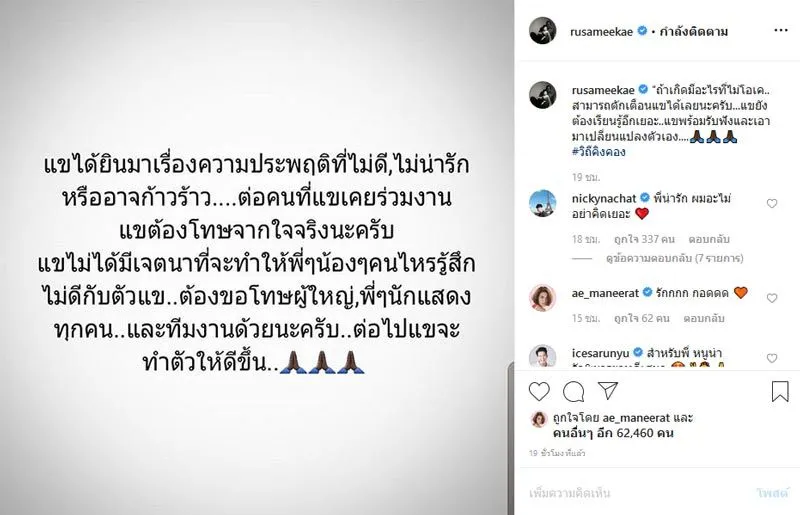Image resolution: width=800 pixels, height=515 pixels.
Task: Open the three-dot more options menu
Action: click(781, 31)
